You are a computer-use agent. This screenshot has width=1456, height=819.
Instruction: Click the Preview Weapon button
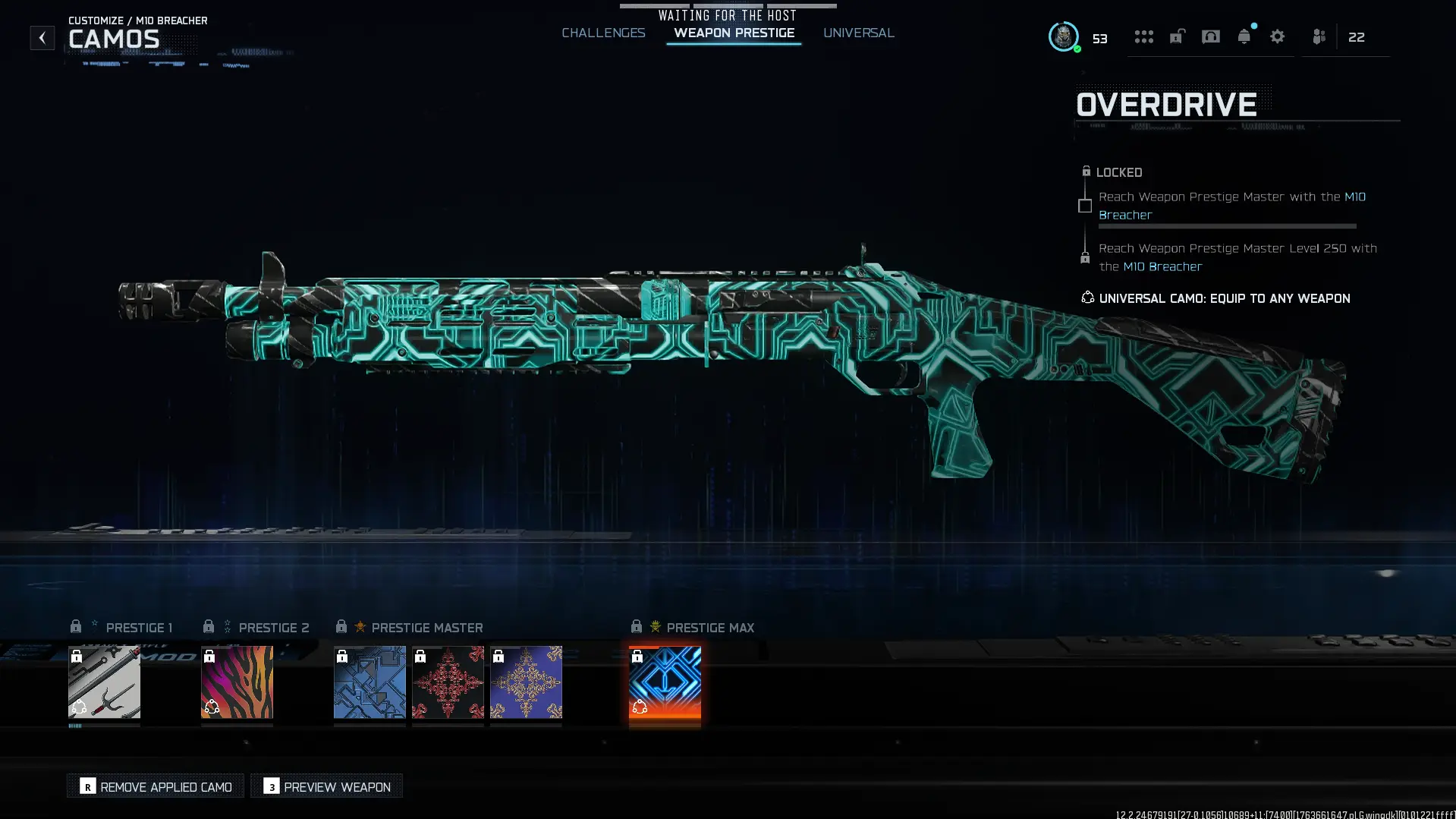tap(327, 786)
